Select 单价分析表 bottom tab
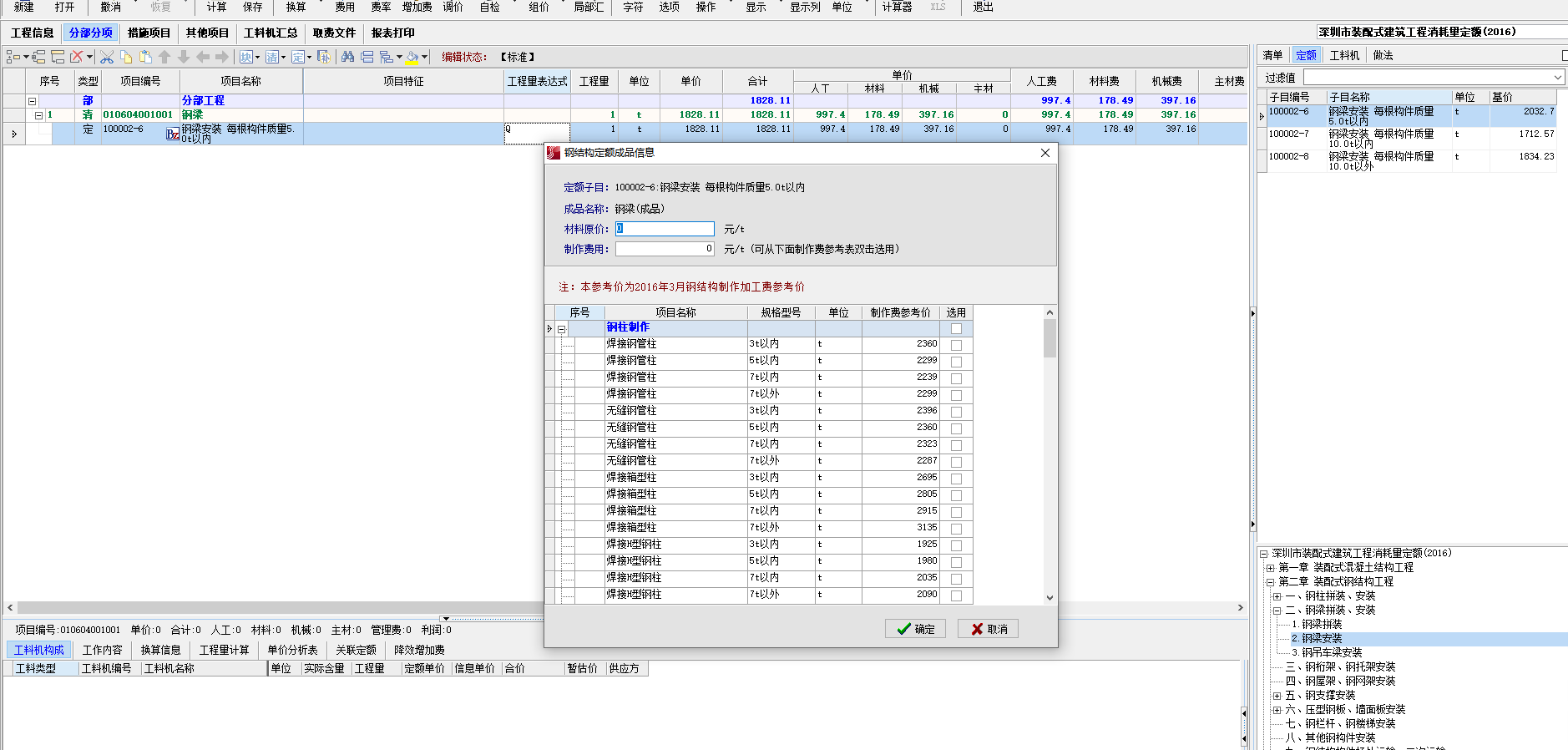The image size is (1568, 750). tap(292, 650)
